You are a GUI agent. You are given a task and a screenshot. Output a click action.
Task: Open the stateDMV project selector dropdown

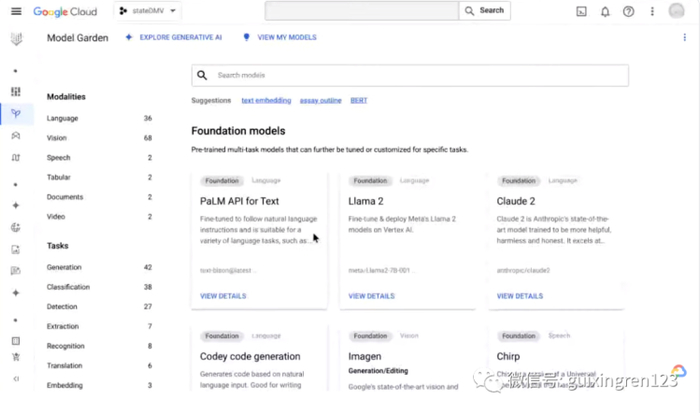coord(148,11)
